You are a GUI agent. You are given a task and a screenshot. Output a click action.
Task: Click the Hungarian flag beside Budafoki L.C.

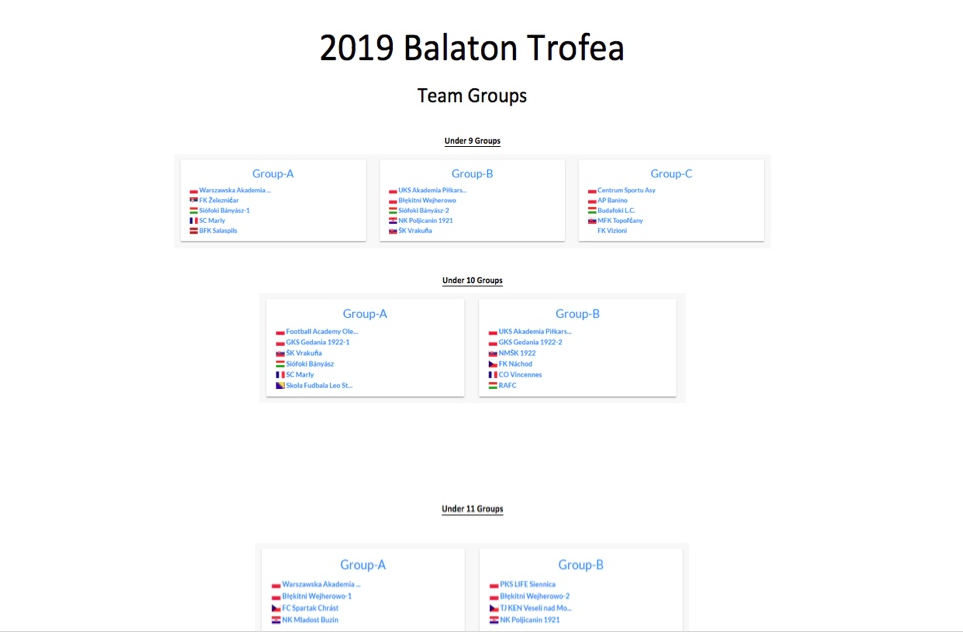pos(592,211)
